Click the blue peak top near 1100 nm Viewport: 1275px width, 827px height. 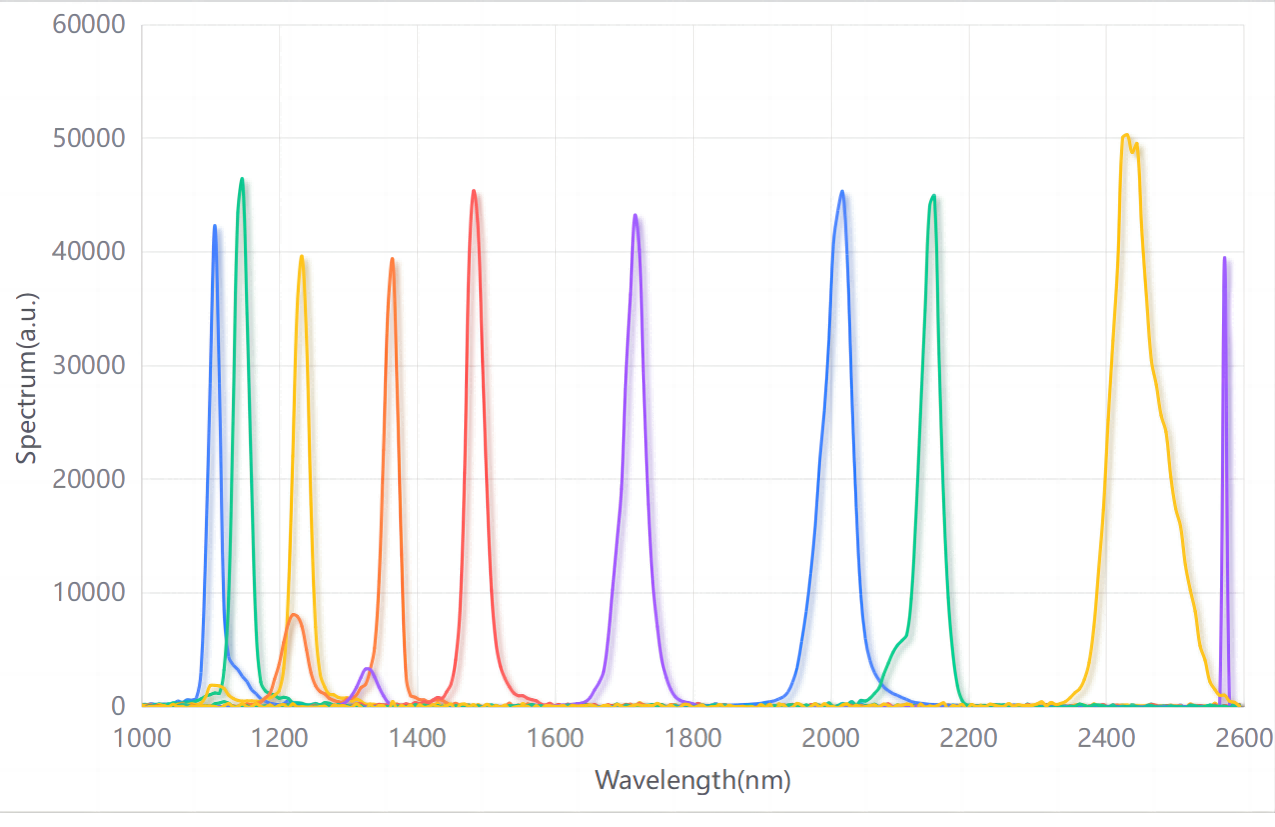215,227
